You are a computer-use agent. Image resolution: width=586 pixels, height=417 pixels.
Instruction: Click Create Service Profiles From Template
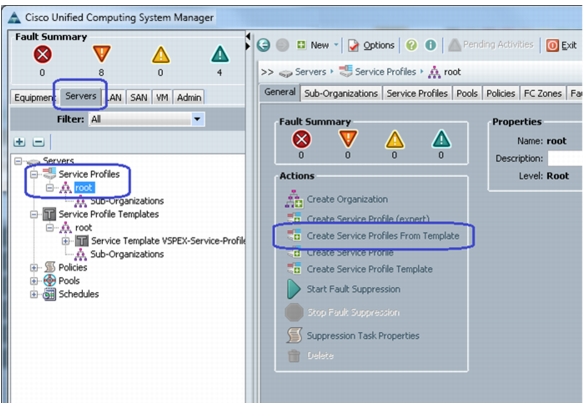383,236
